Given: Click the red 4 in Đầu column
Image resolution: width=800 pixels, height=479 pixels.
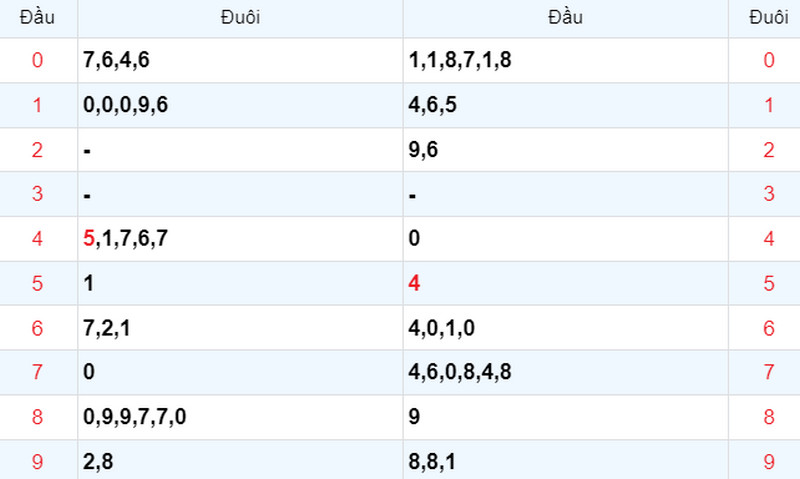Looking at the screenshot, I should click(x=414, y=283).
